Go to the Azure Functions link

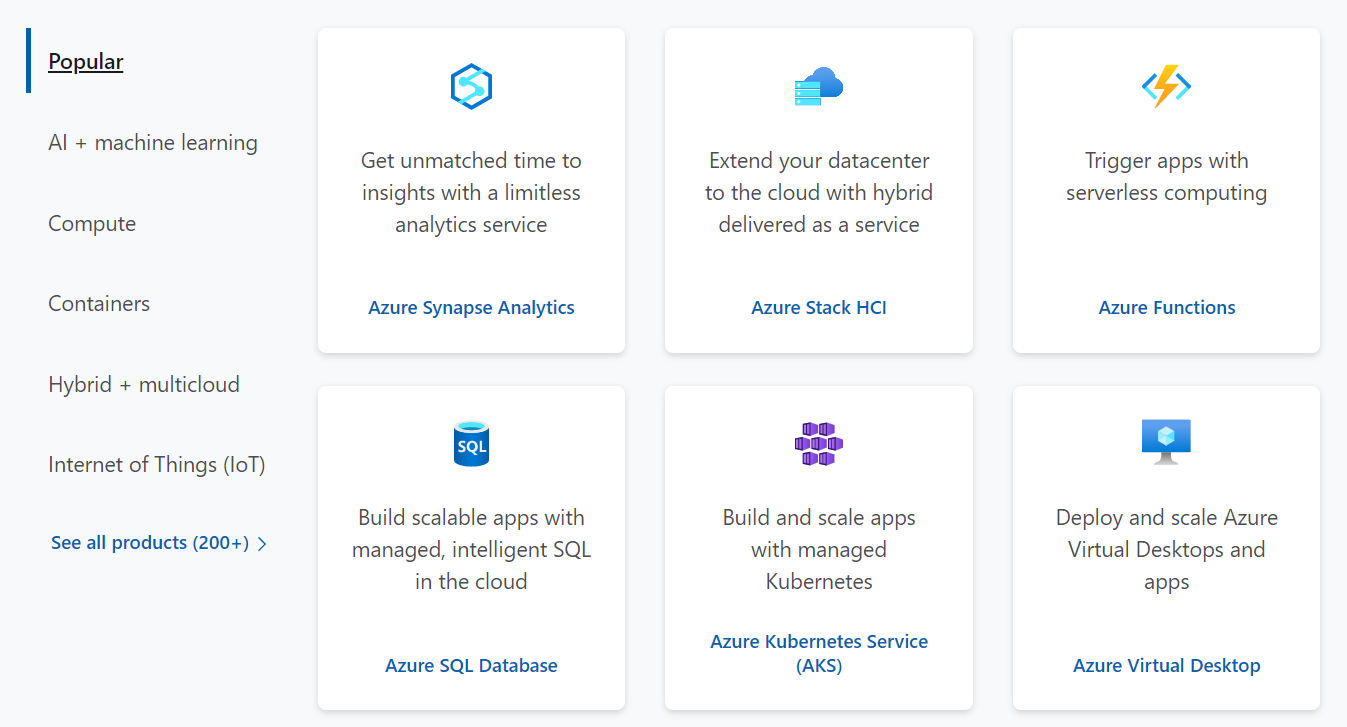coord(1166,307)
